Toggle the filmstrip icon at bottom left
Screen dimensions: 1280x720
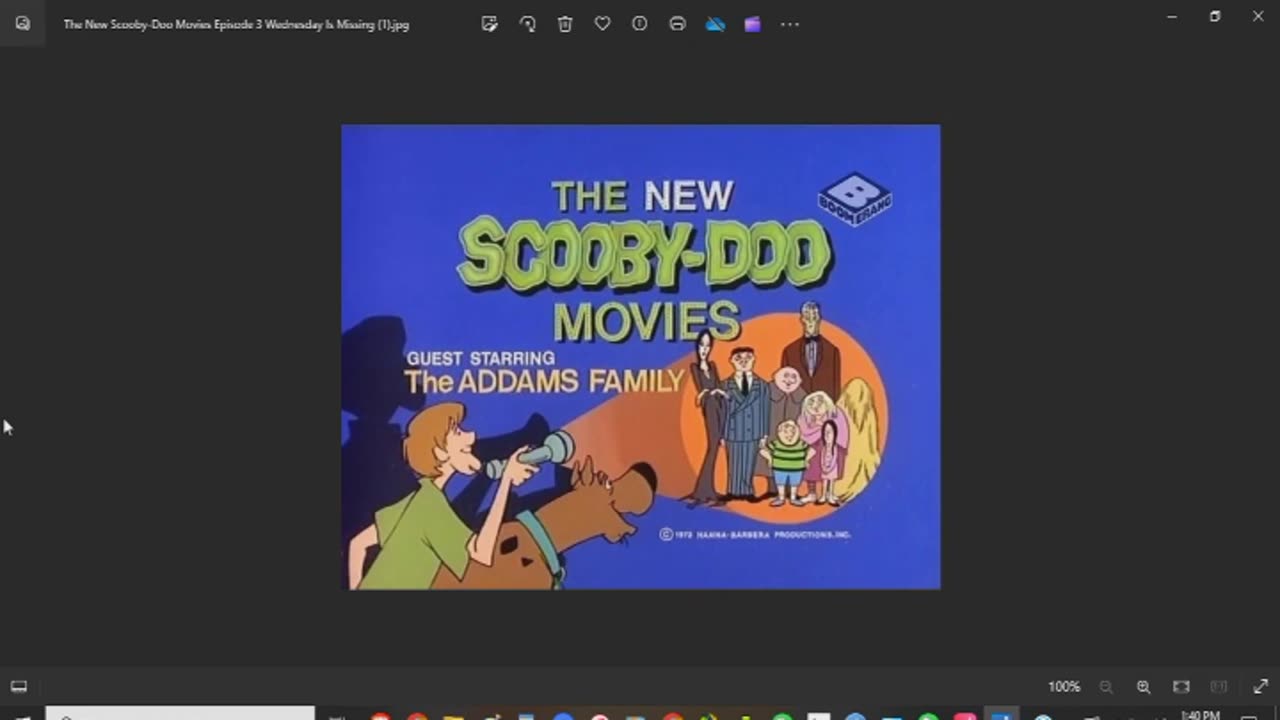19,686
